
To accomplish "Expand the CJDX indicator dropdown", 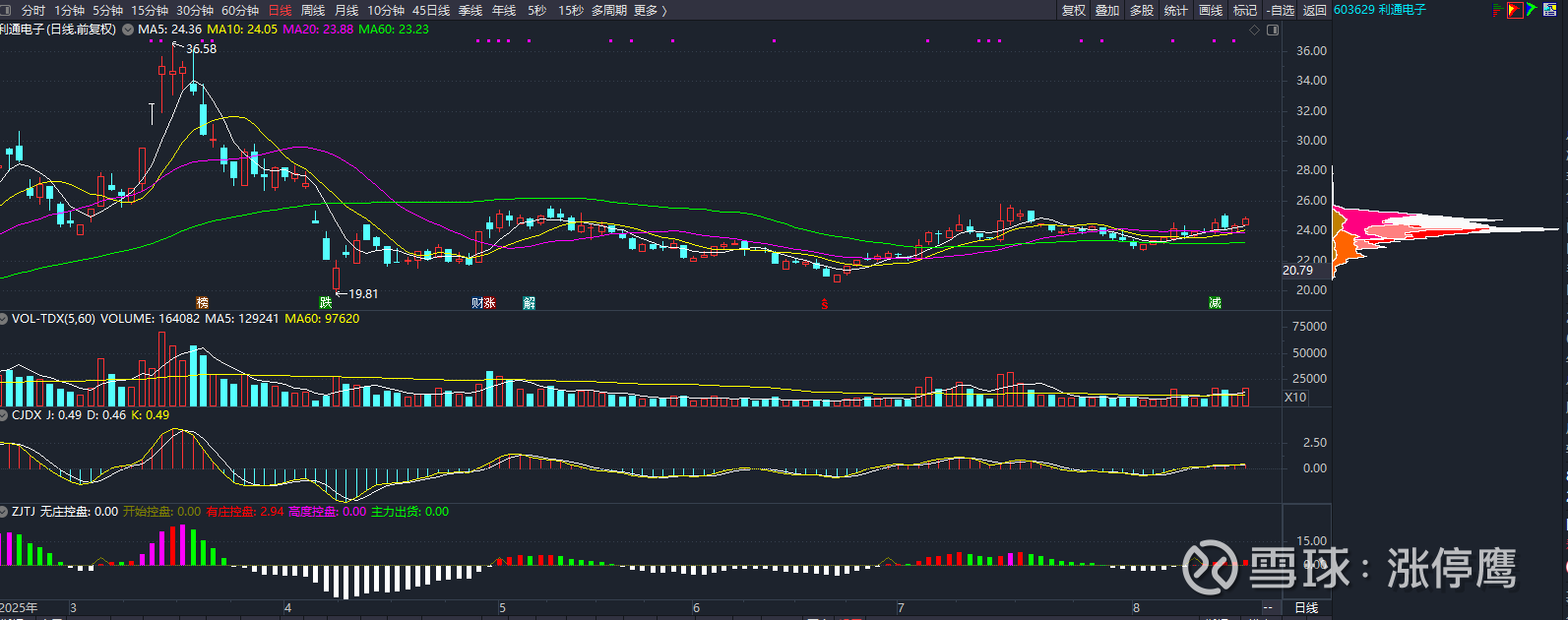I will pos(5,415).
